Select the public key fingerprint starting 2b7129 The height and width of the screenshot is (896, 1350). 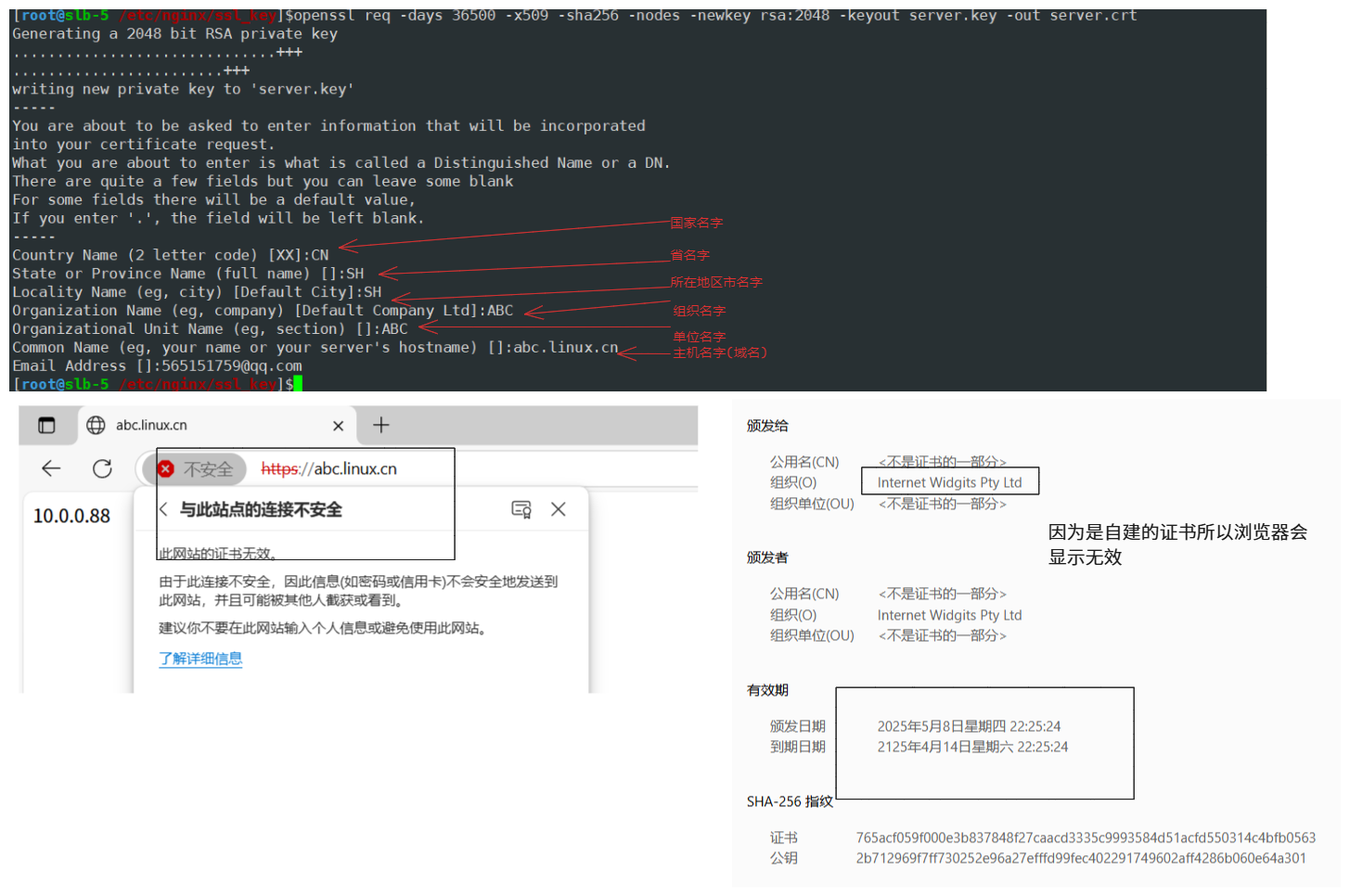coord(1081,858)
